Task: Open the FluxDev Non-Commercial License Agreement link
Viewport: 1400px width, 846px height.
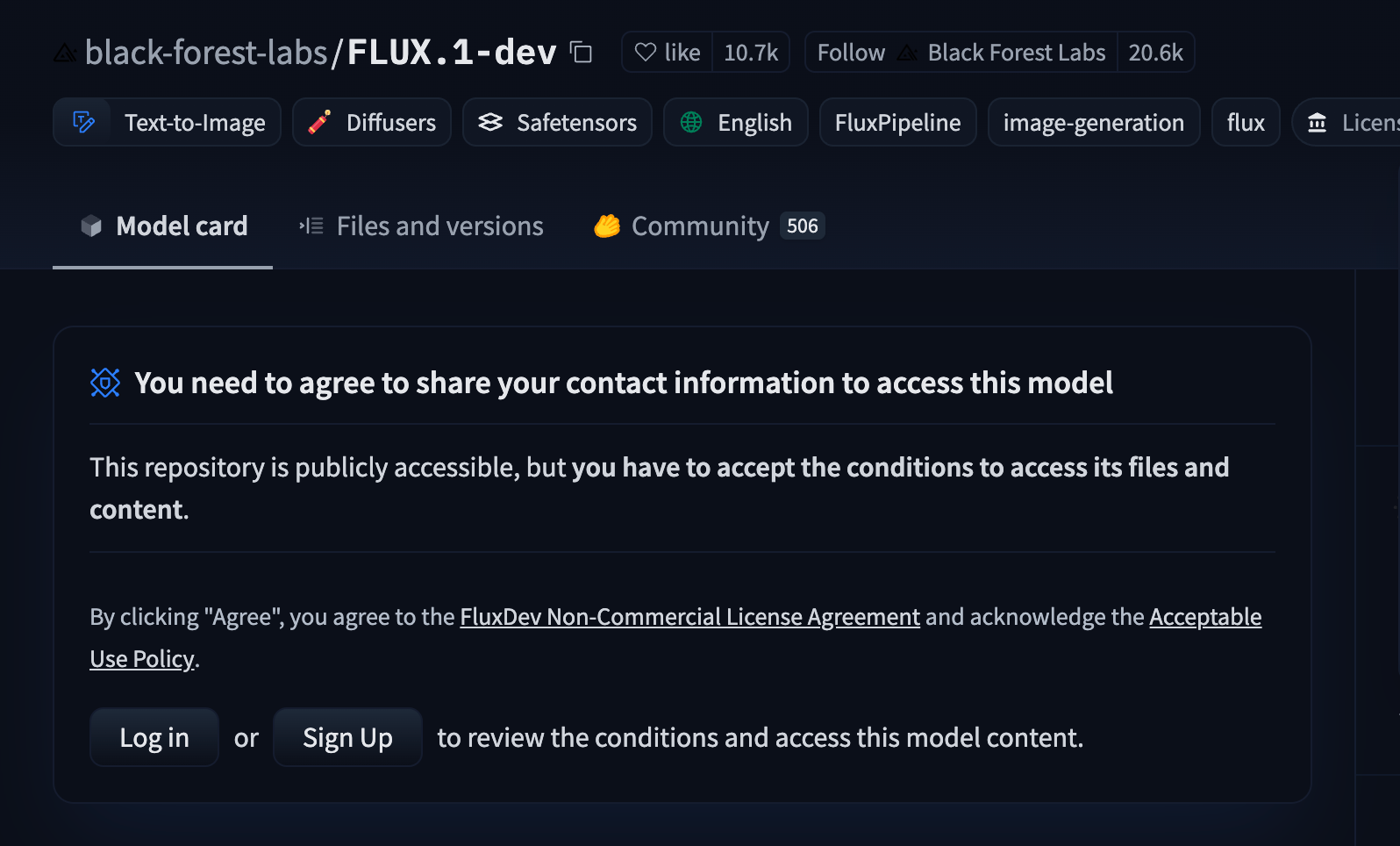Action: pos(689,617)
